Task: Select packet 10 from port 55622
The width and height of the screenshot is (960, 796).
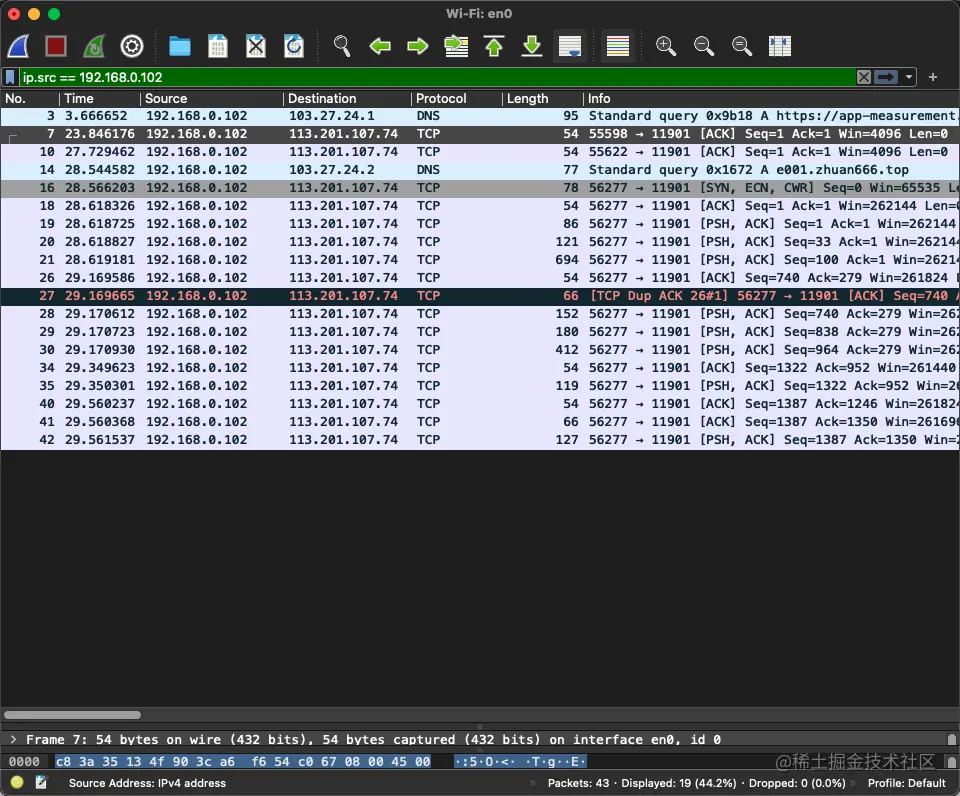Action: coord(480,152)
